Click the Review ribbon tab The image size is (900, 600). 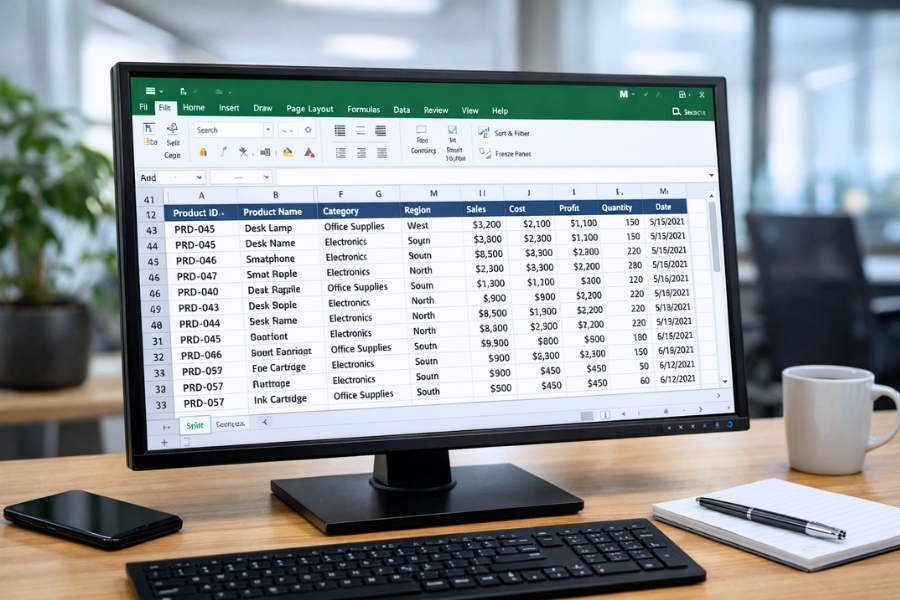point(438,110)
